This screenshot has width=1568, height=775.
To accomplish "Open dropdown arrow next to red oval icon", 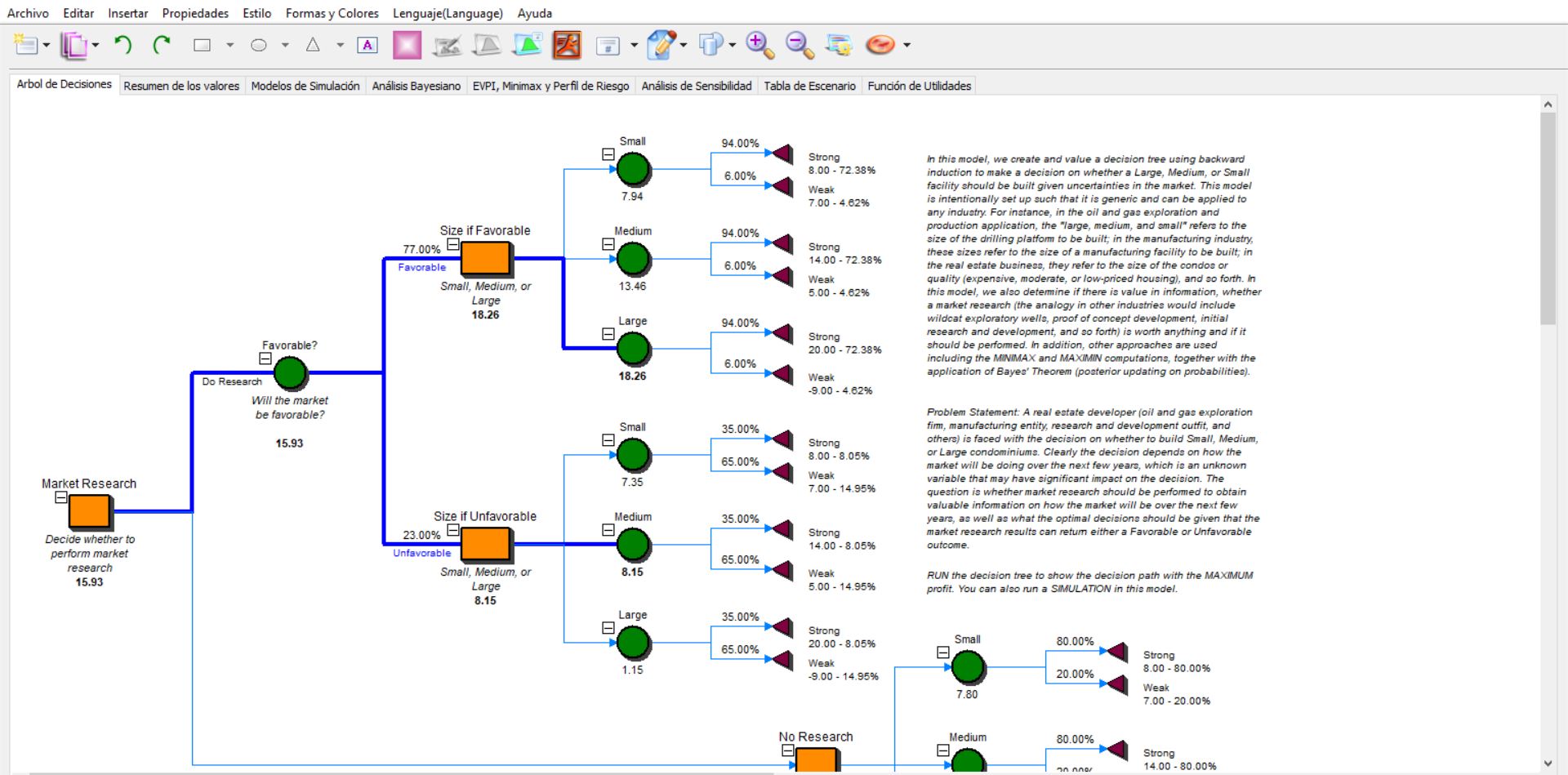I will (x=906, y=45).
